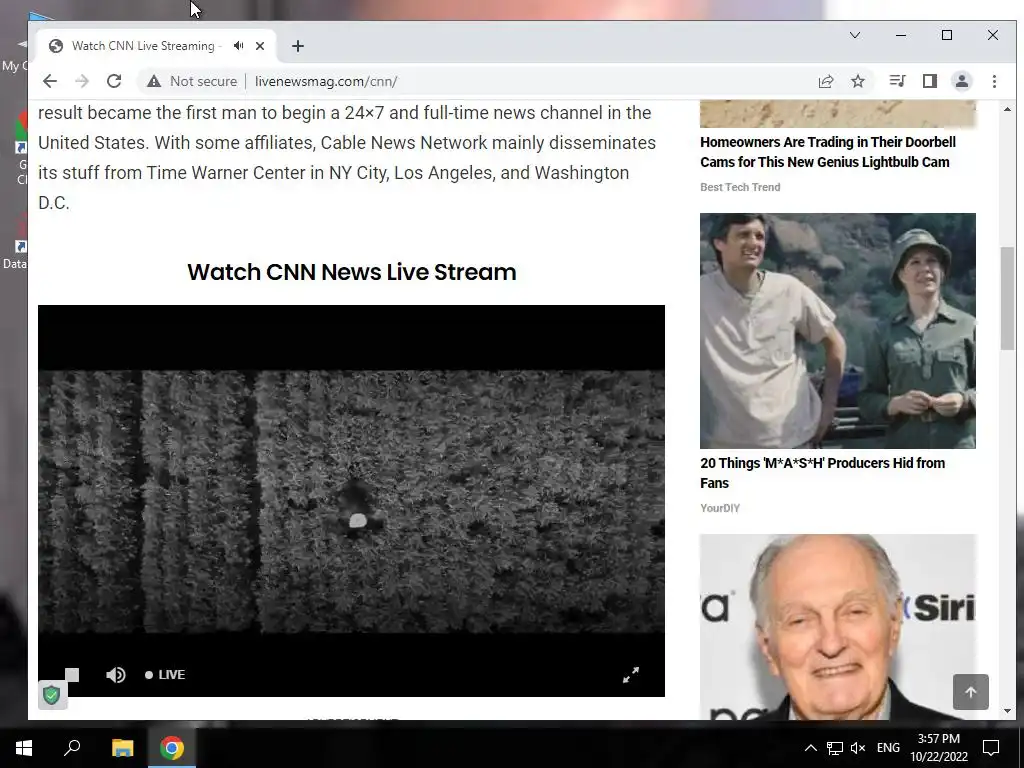Open File Explorer from taskbar

pos(122,748)
